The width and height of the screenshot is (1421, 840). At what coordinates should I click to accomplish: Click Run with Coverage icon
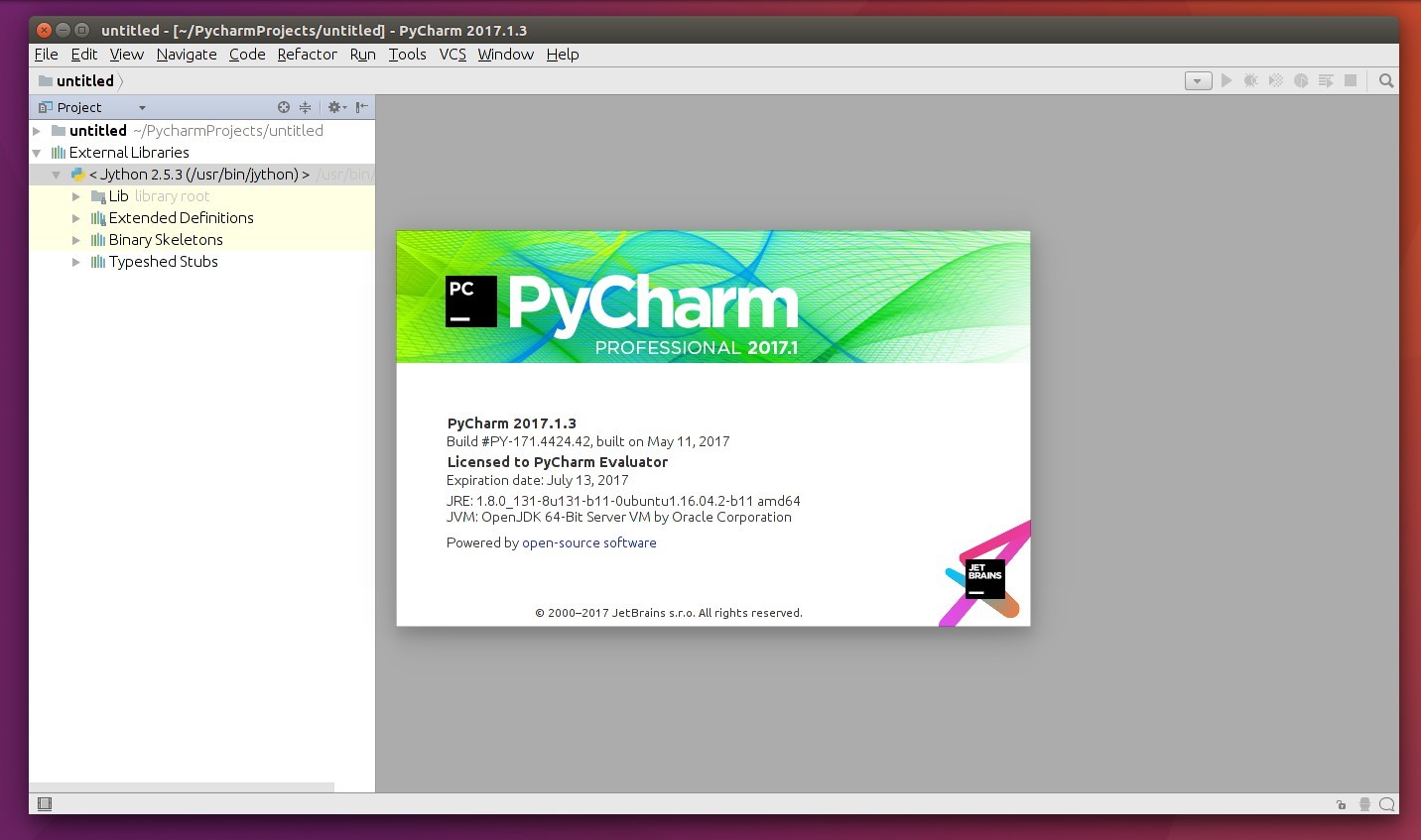[1276, 80]
